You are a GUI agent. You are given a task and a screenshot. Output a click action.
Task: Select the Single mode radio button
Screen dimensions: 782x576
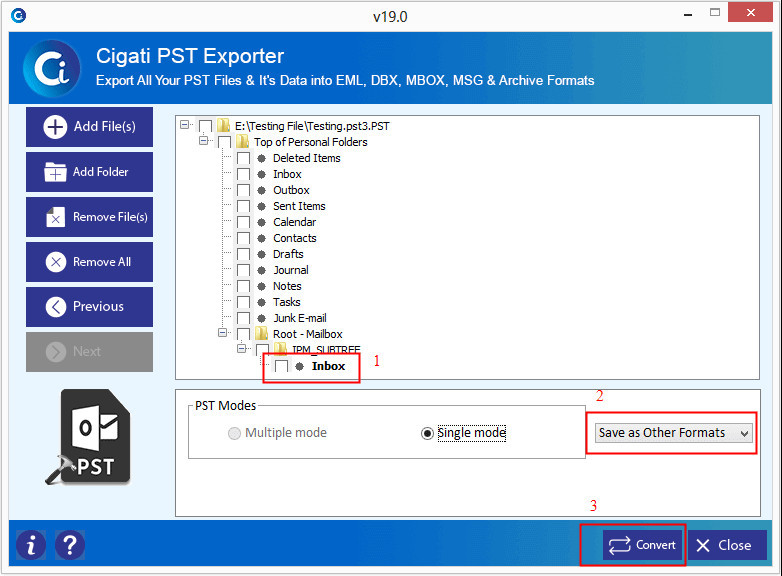tap(427, 433)
